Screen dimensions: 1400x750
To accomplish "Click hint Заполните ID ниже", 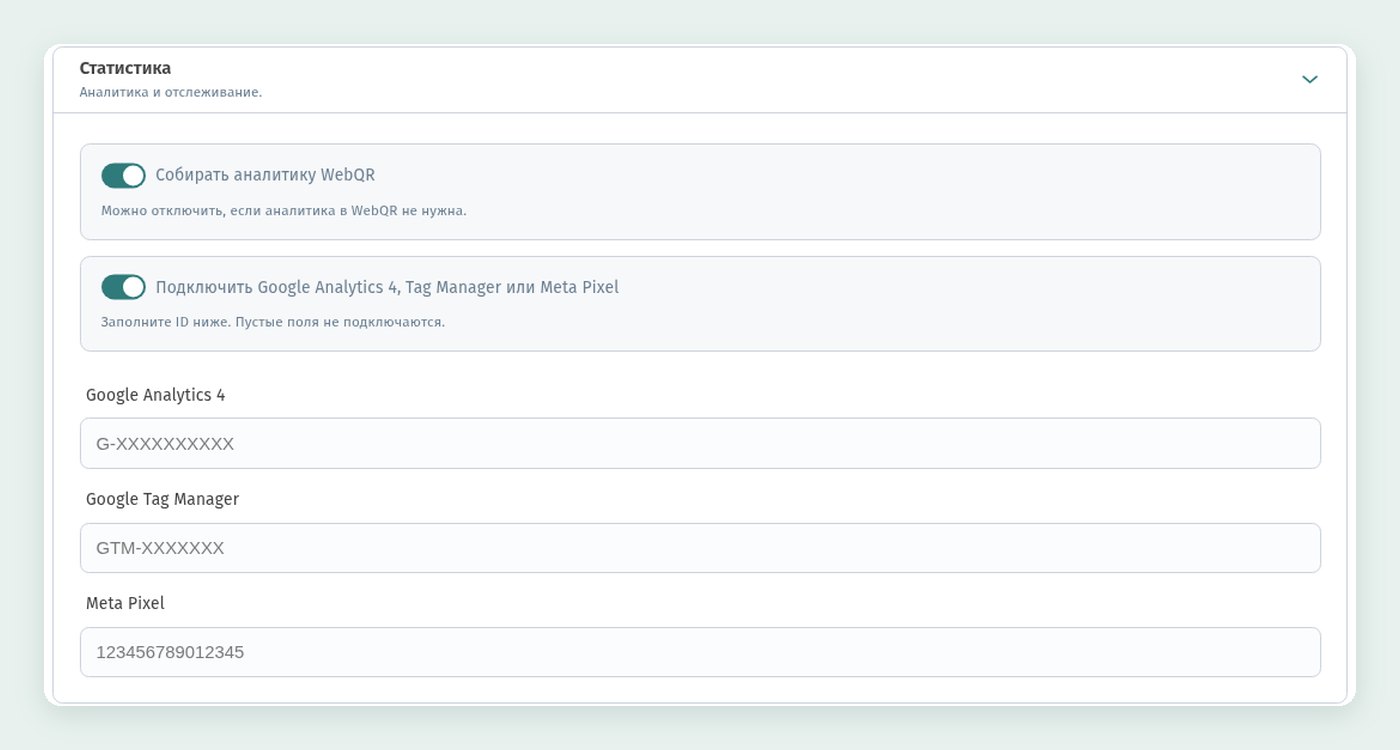I will point(273,323).
